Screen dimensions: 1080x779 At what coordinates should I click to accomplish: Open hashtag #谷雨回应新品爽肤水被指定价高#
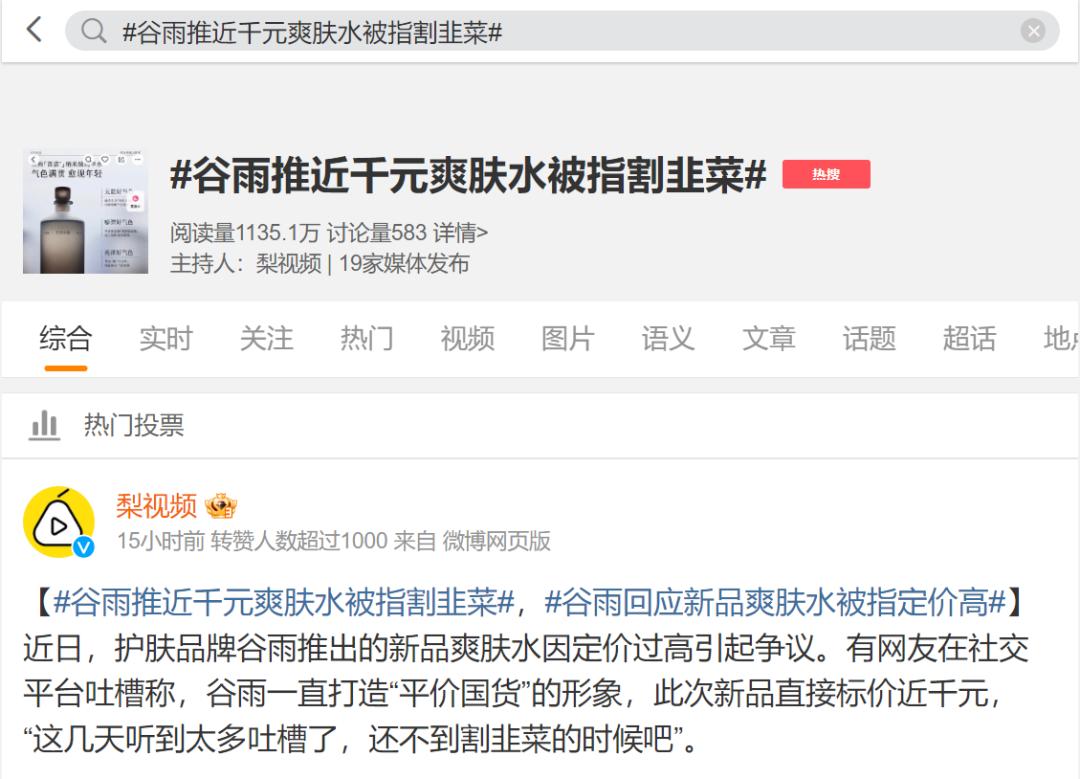[x=776, y=603]
